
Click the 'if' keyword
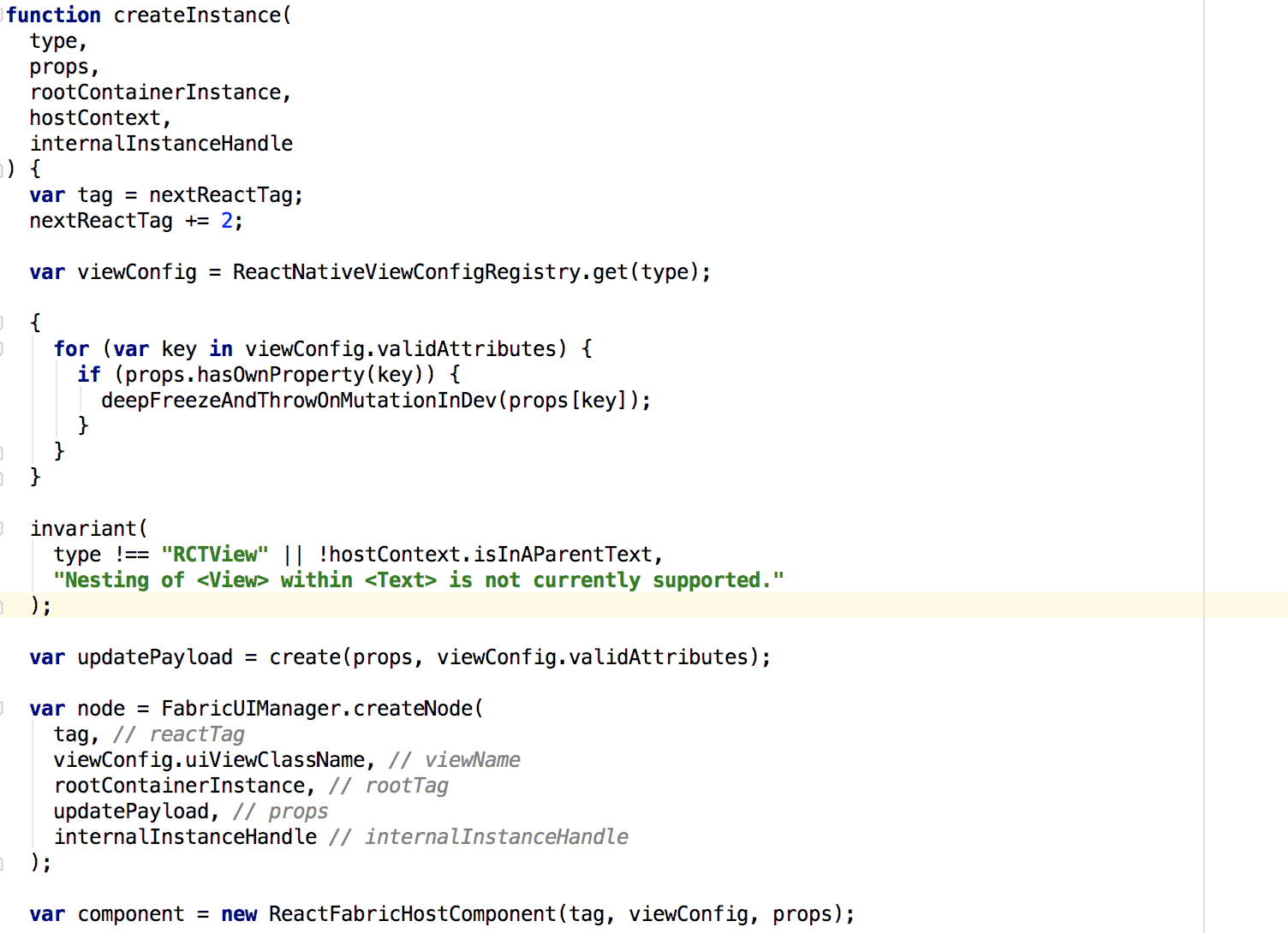(89, 375)
